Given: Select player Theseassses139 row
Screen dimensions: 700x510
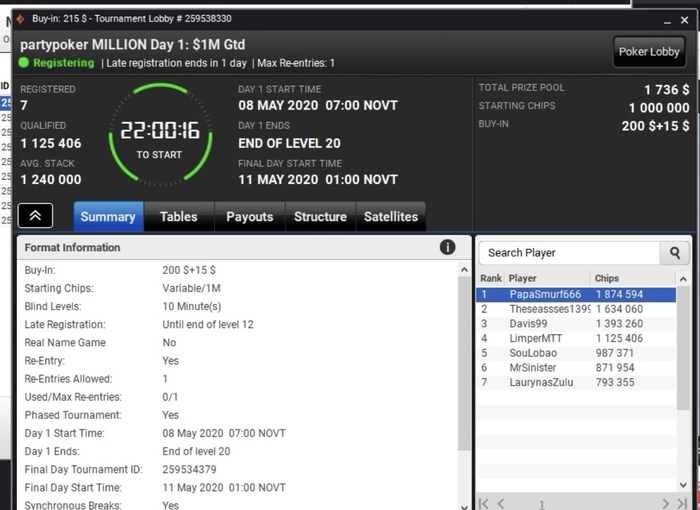Looking at the screenshot, I should tap(576, 309).
